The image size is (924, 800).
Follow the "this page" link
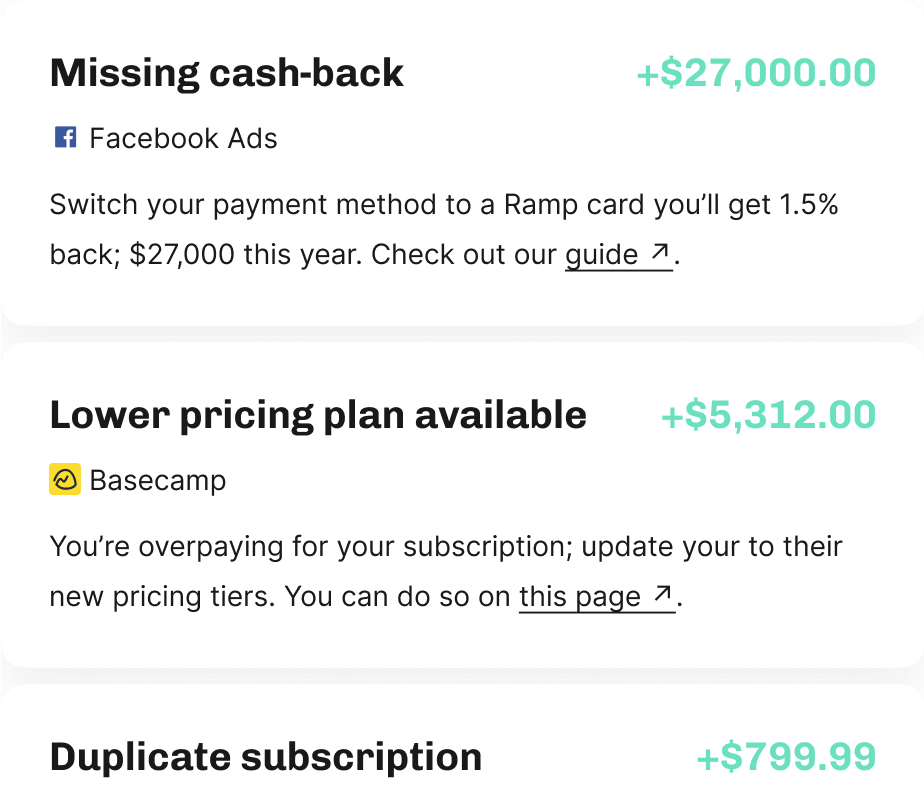[580, 597]
